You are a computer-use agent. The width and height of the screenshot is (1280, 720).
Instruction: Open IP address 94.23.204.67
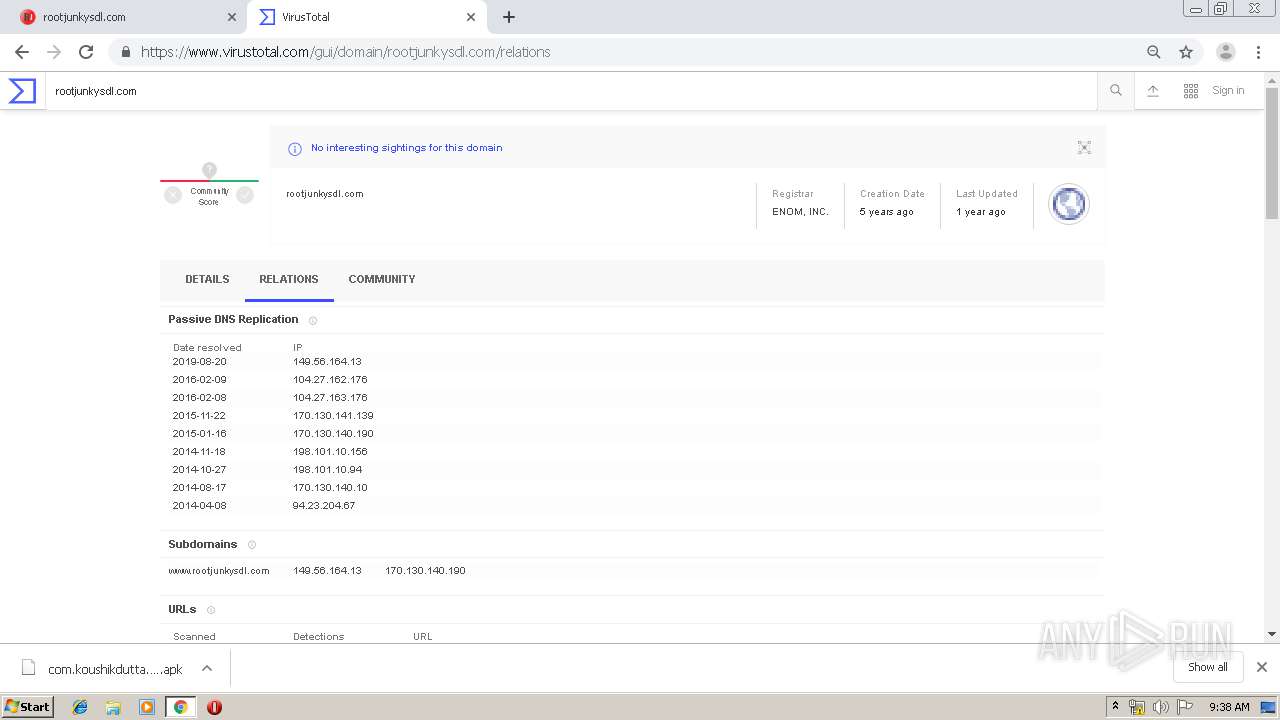[324, 505]
